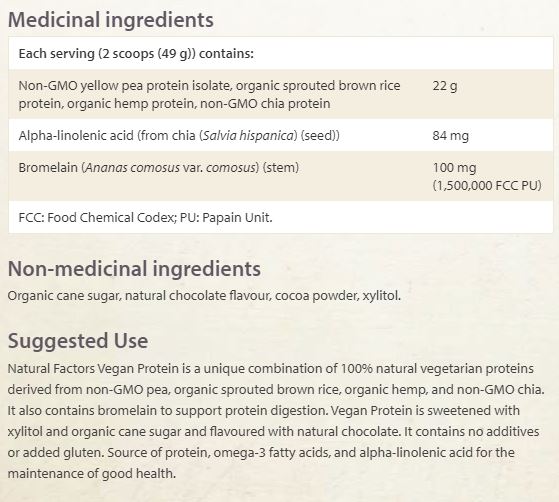Select the serving size header row
This screenshot has width=559, height=502.
pos(281,53)
